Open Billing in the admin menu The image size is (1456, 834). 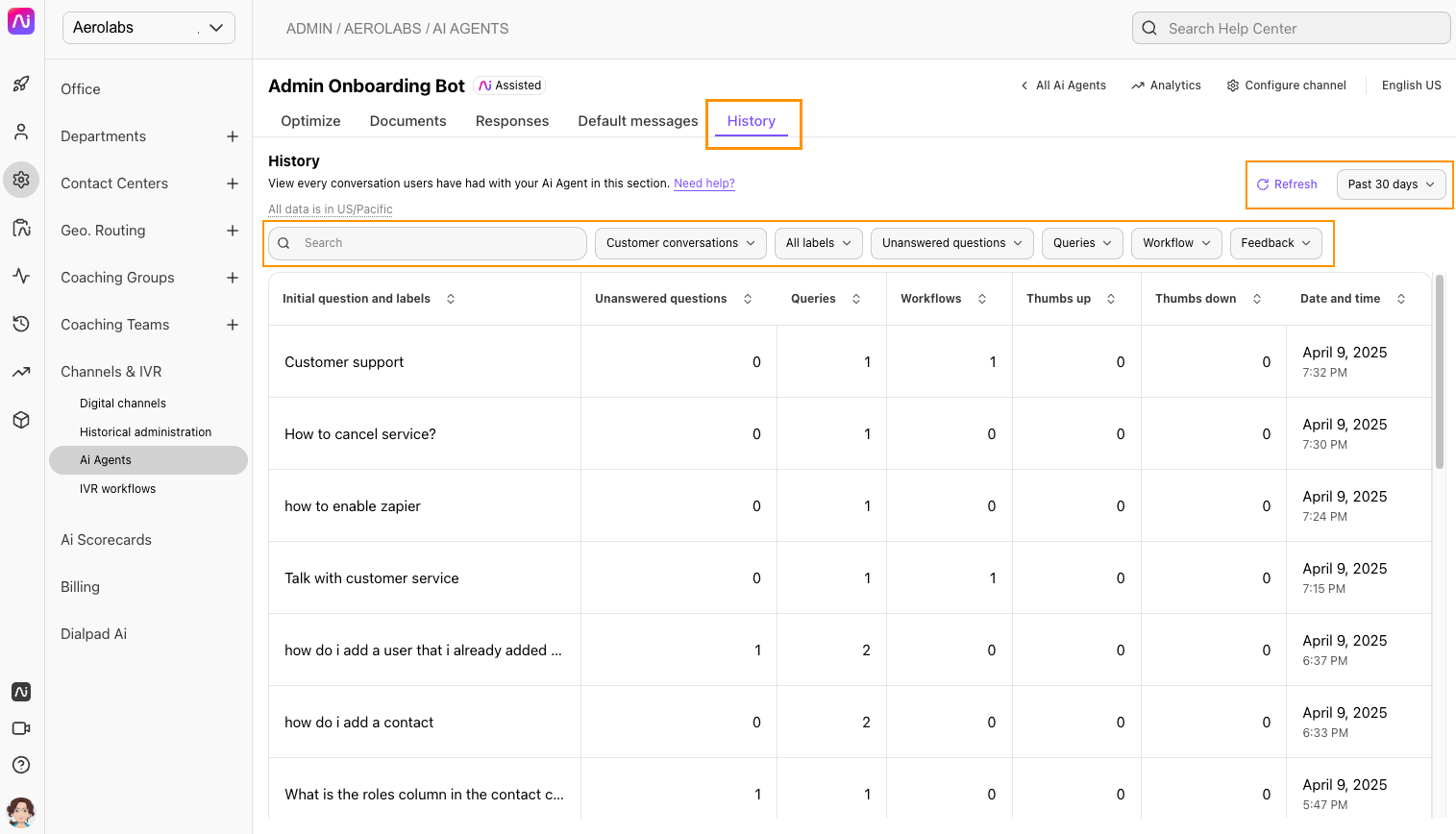(80, 587)
